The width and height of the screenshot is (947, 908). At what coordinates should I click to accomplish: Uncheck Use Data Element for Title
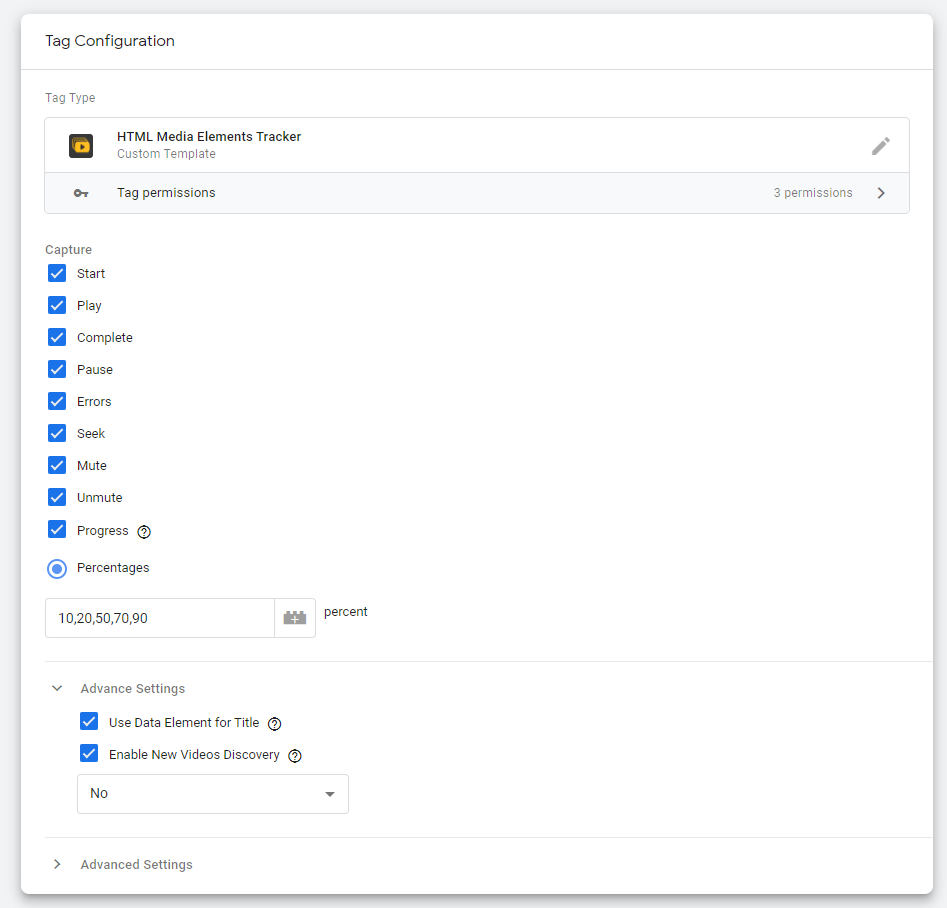pyautogui.click(x=89, y=723)
